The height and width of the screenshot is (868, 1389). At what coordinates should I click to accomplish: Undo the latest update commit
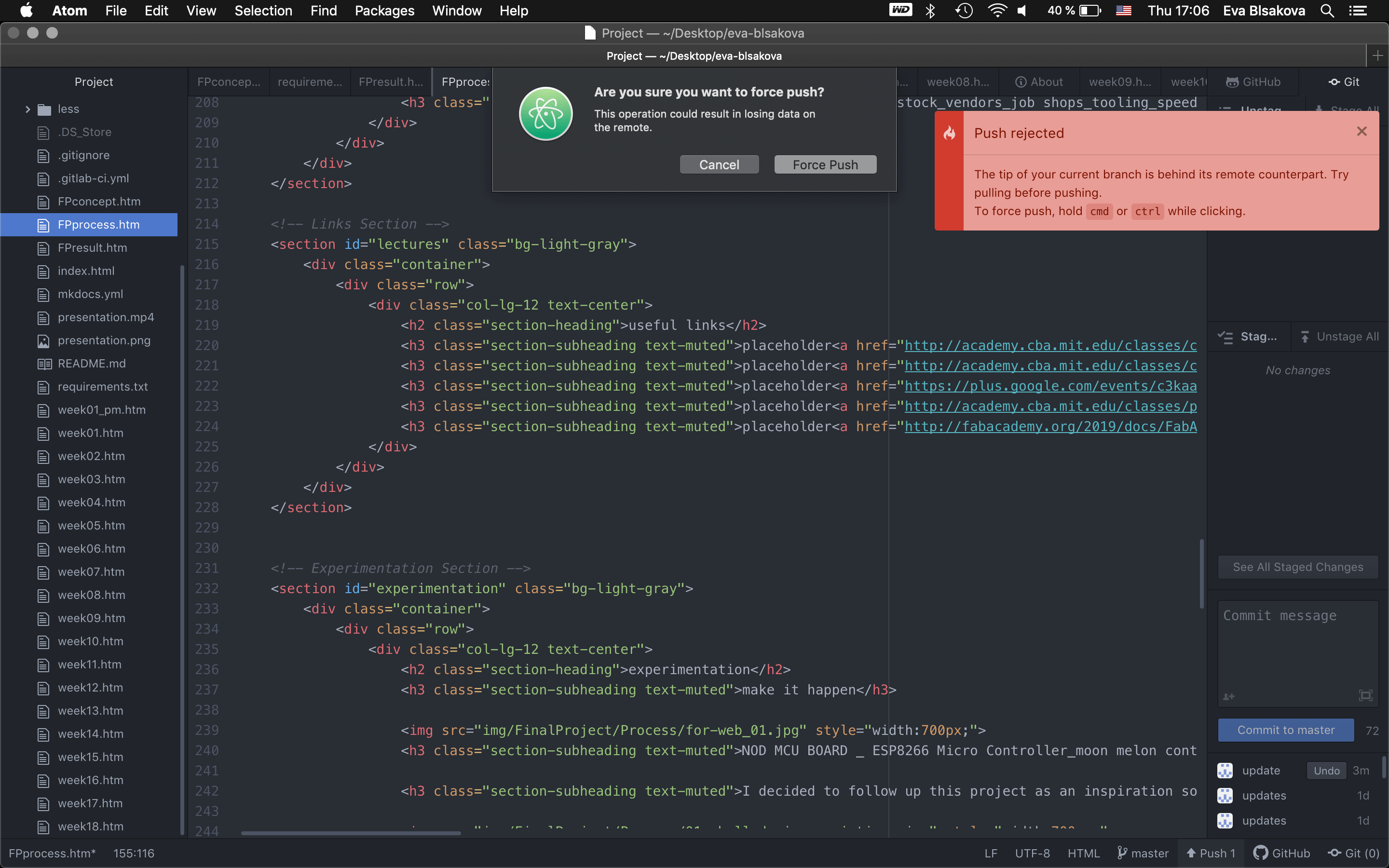pyautogui.click(x=1326, y=771)
